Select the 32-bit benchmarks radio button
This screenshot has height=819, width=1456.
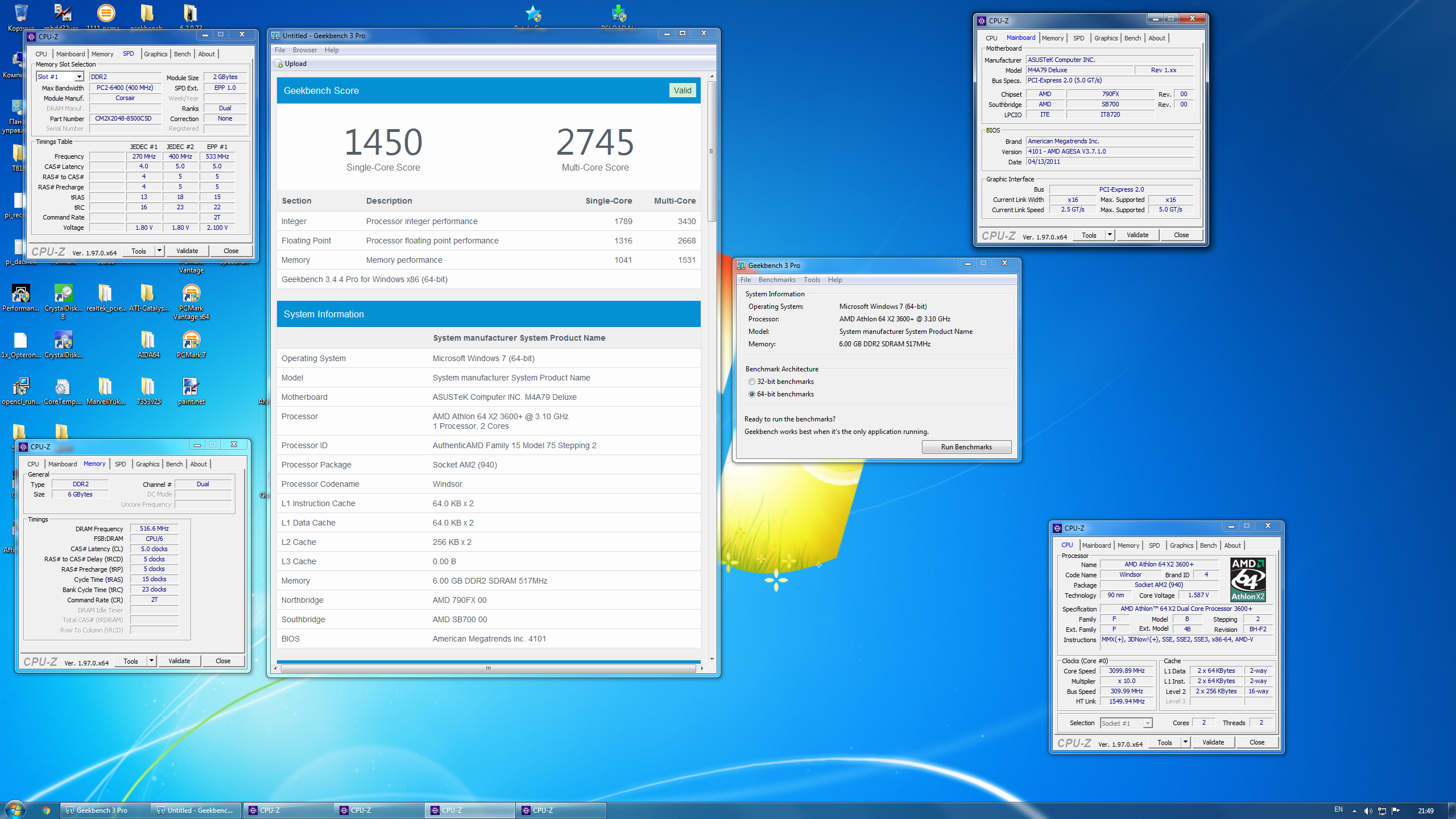(752, 382)
